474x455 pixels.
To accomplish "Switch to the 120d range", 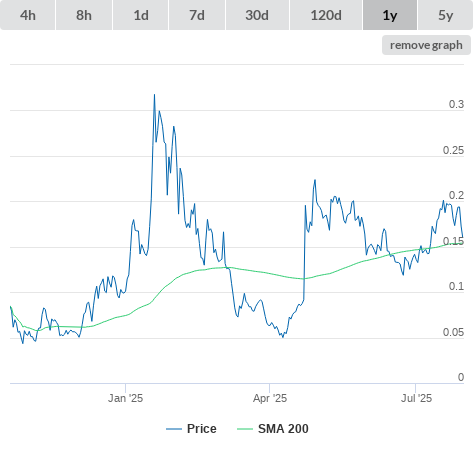I will coord(326,15).
